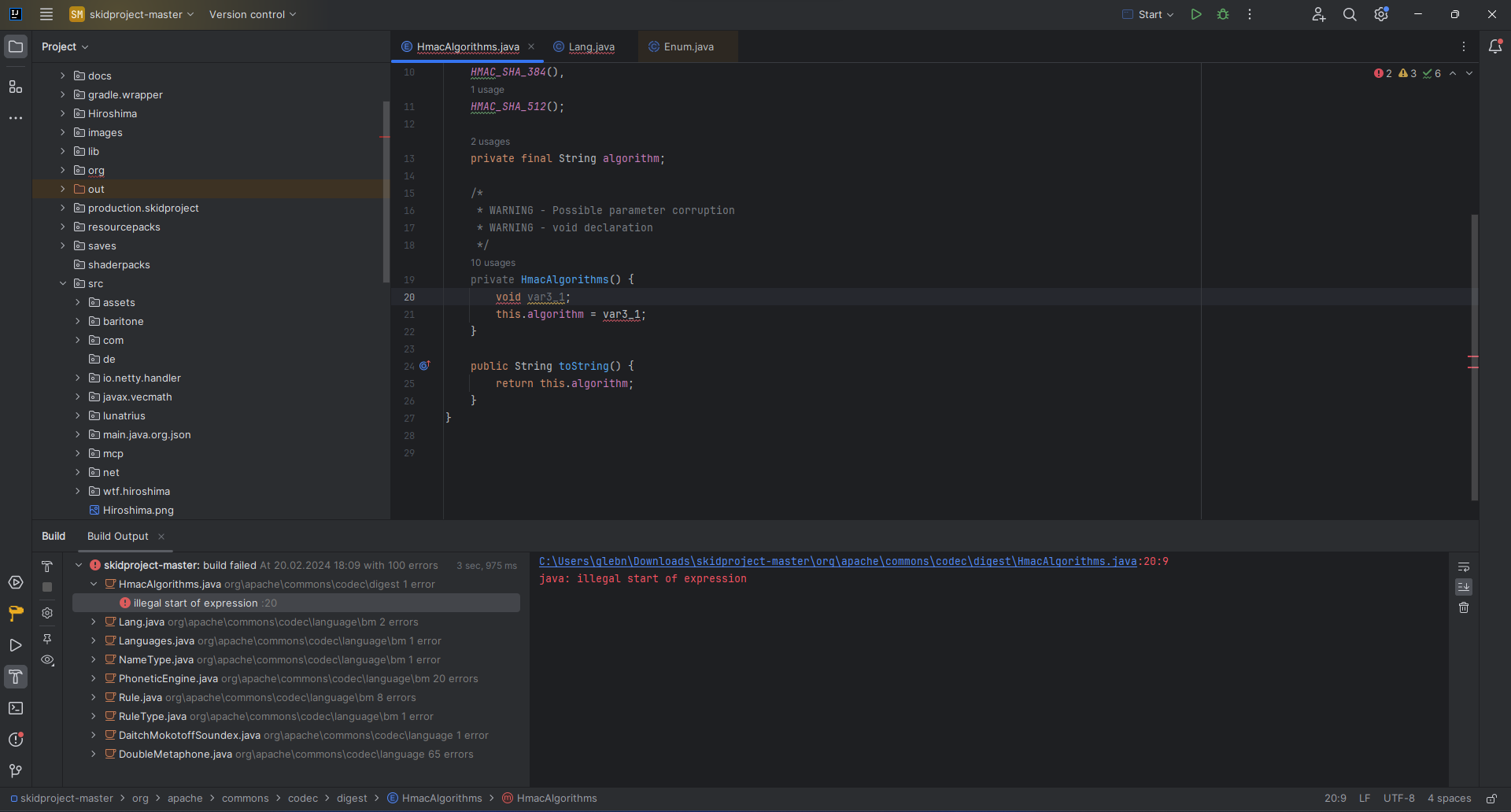
Task: Run the Start configuration
Action: [1196, 14]
